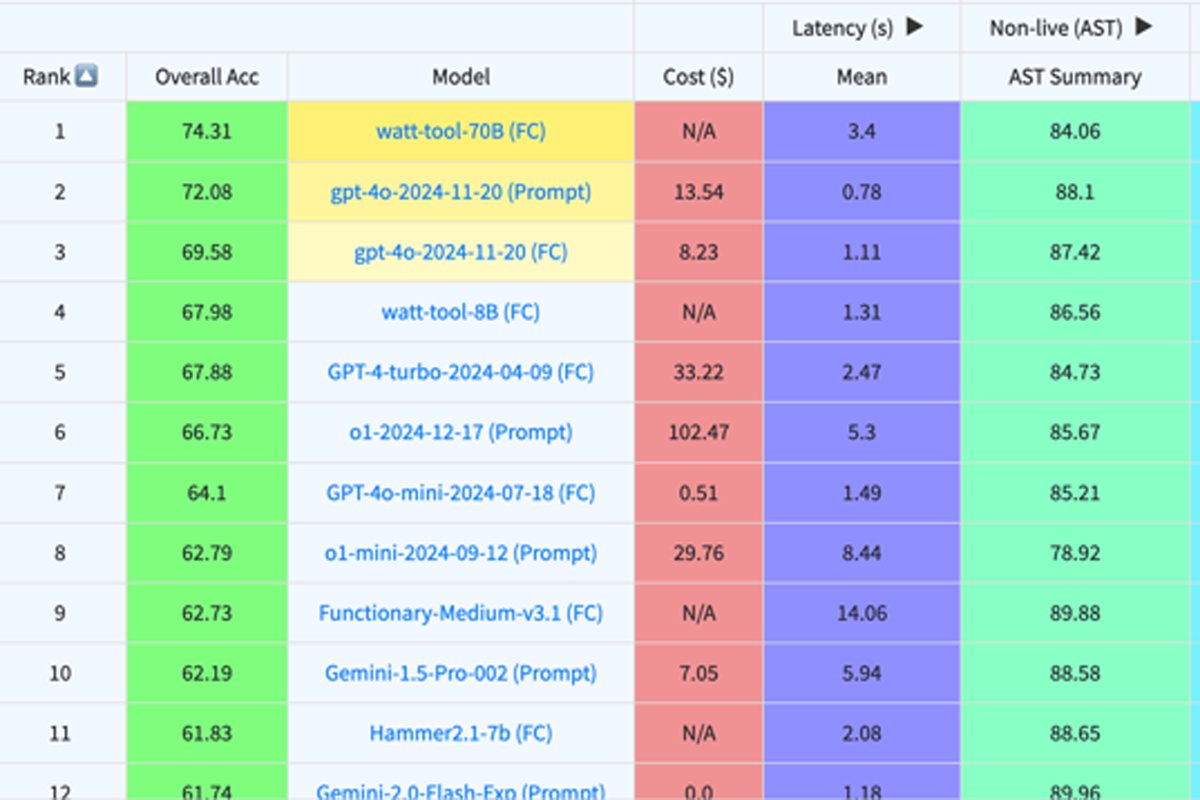Select the 29.76 cost cell
Viewport: 1200px width, 800px height.
click(x=699, y=552)
